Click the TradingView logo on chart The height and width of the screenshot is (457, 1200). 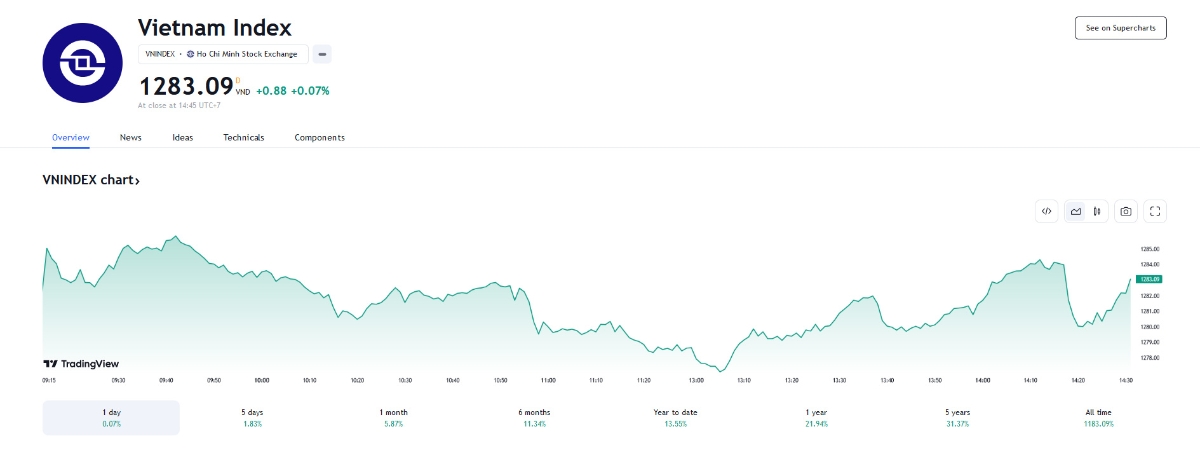[81, 364]
